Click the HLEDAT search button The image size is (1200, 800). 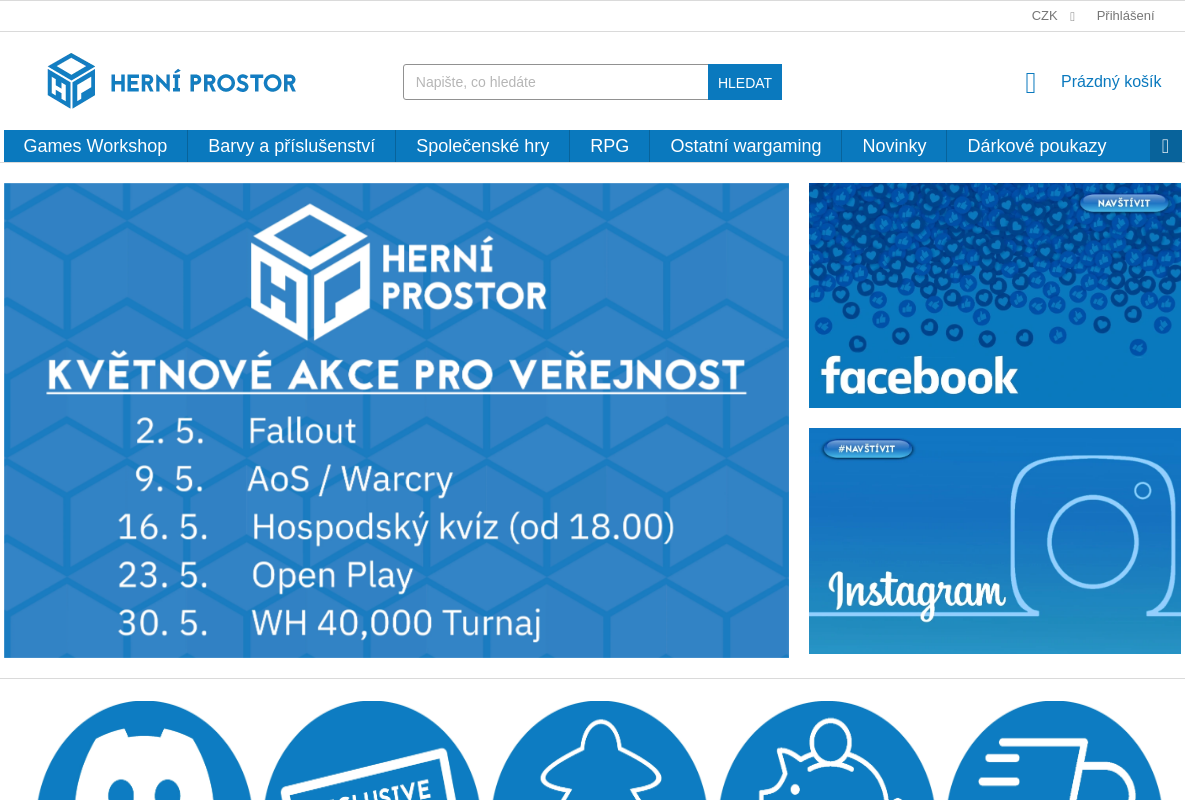point(745,82)
